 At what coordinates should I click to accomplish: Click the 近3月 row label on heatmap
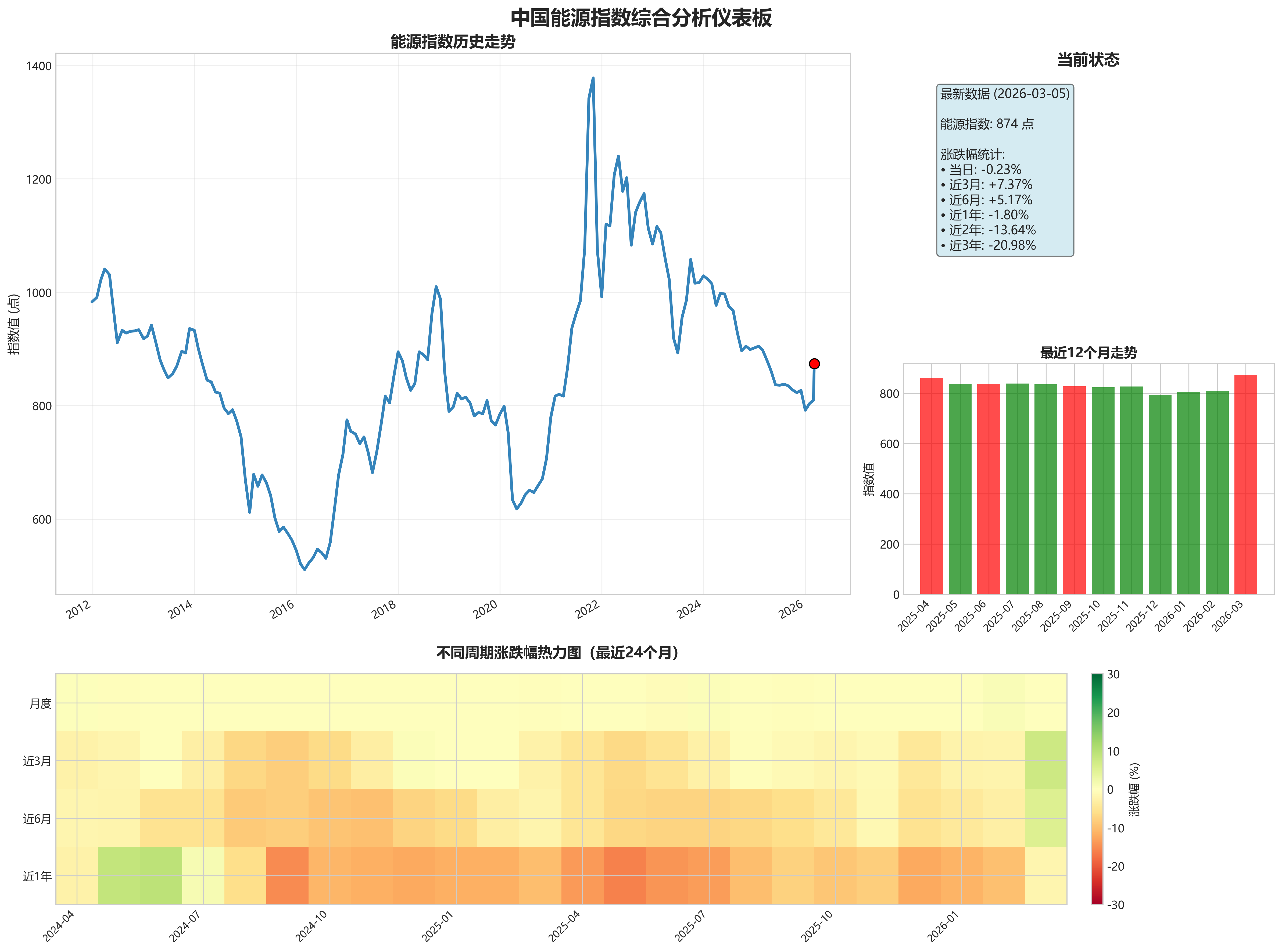tap(37, 761)
